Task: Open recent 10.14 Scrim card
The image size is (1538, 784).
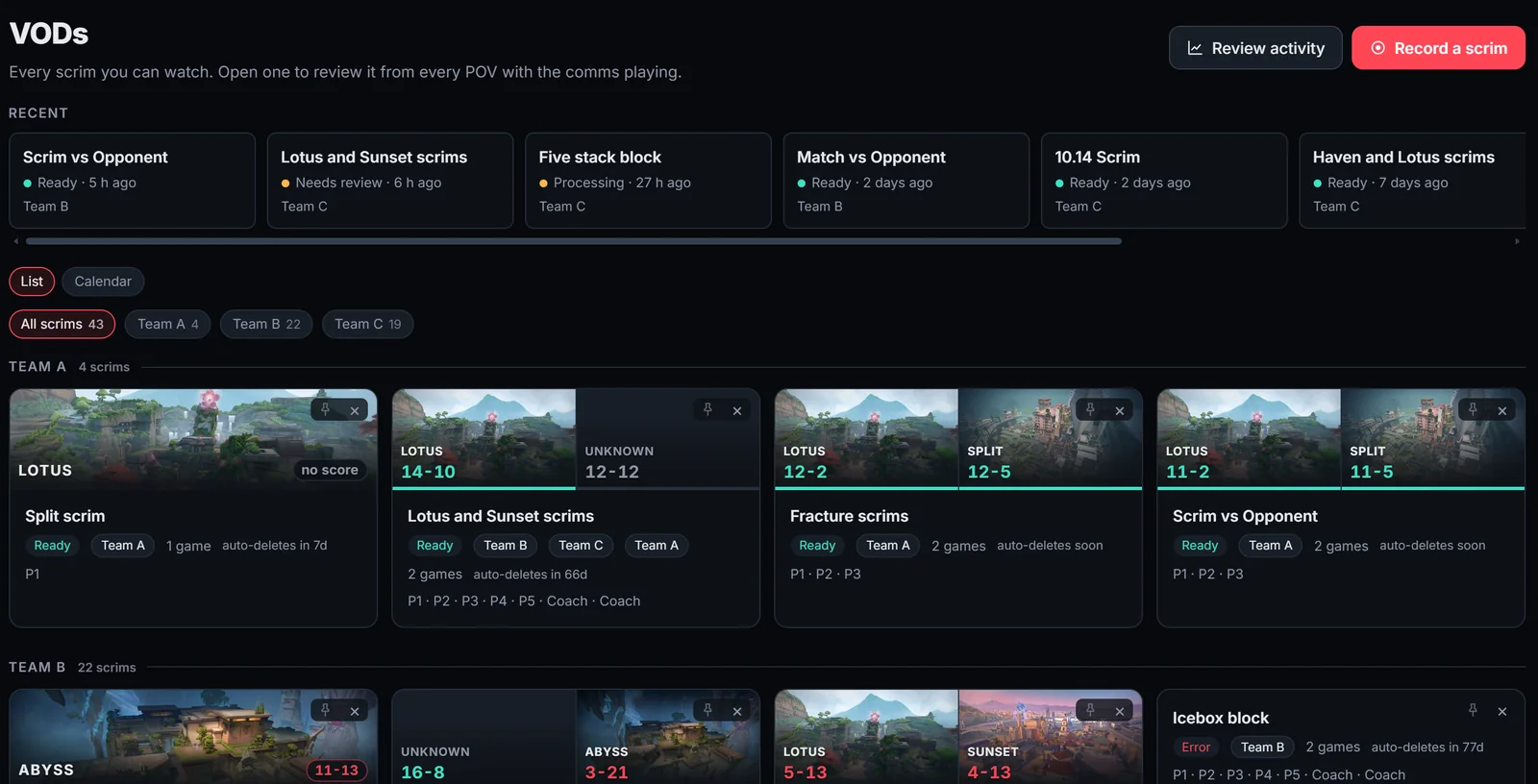Action: pos(1164,181)
